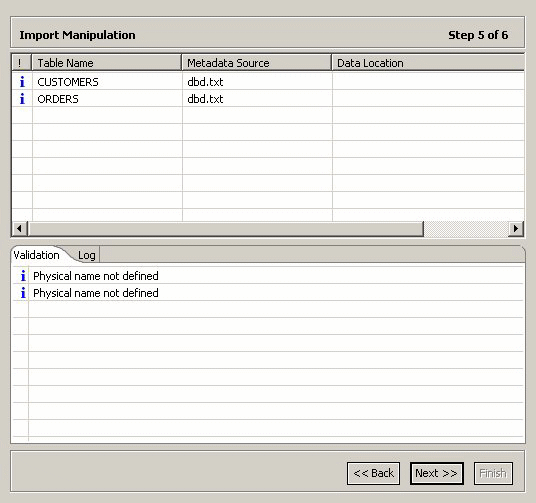Proceed with the Next >> button
The image size is (536, 503).
(437, 473)
